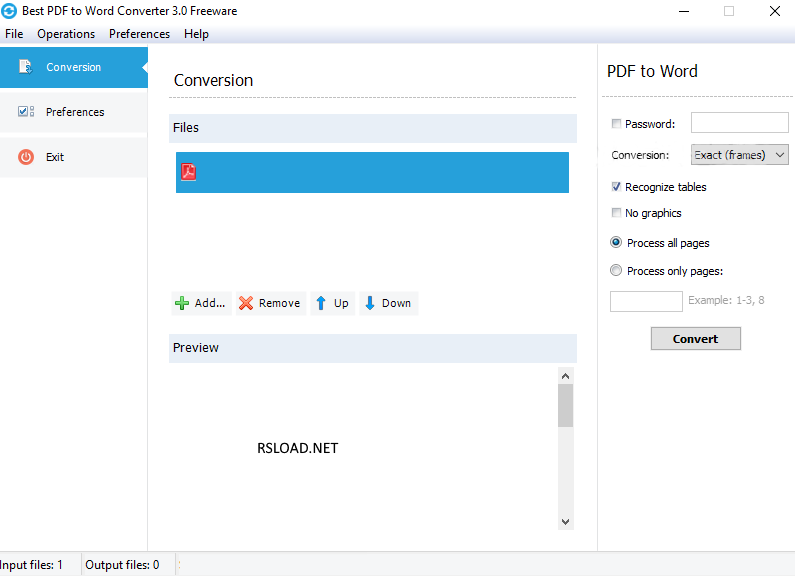Enable the Password checkbox
The image size is (795, 576).
pyautogui.click(x=616, y=124)
